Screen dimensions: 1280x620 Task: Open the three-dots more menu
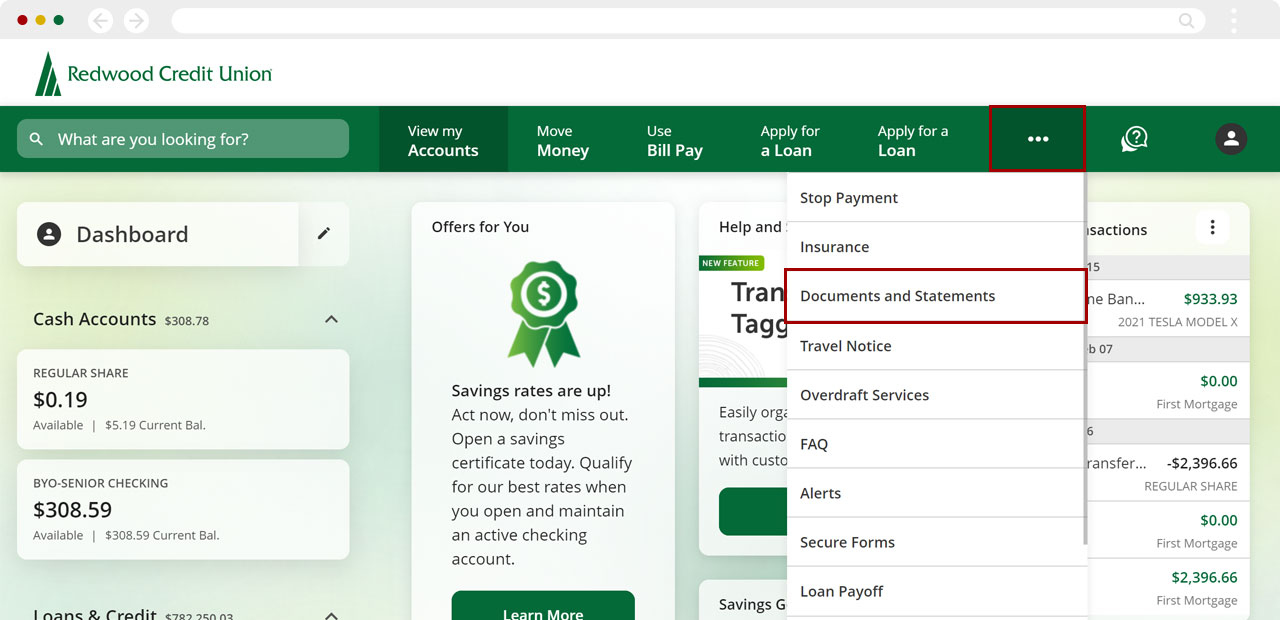click(1038, 139)
